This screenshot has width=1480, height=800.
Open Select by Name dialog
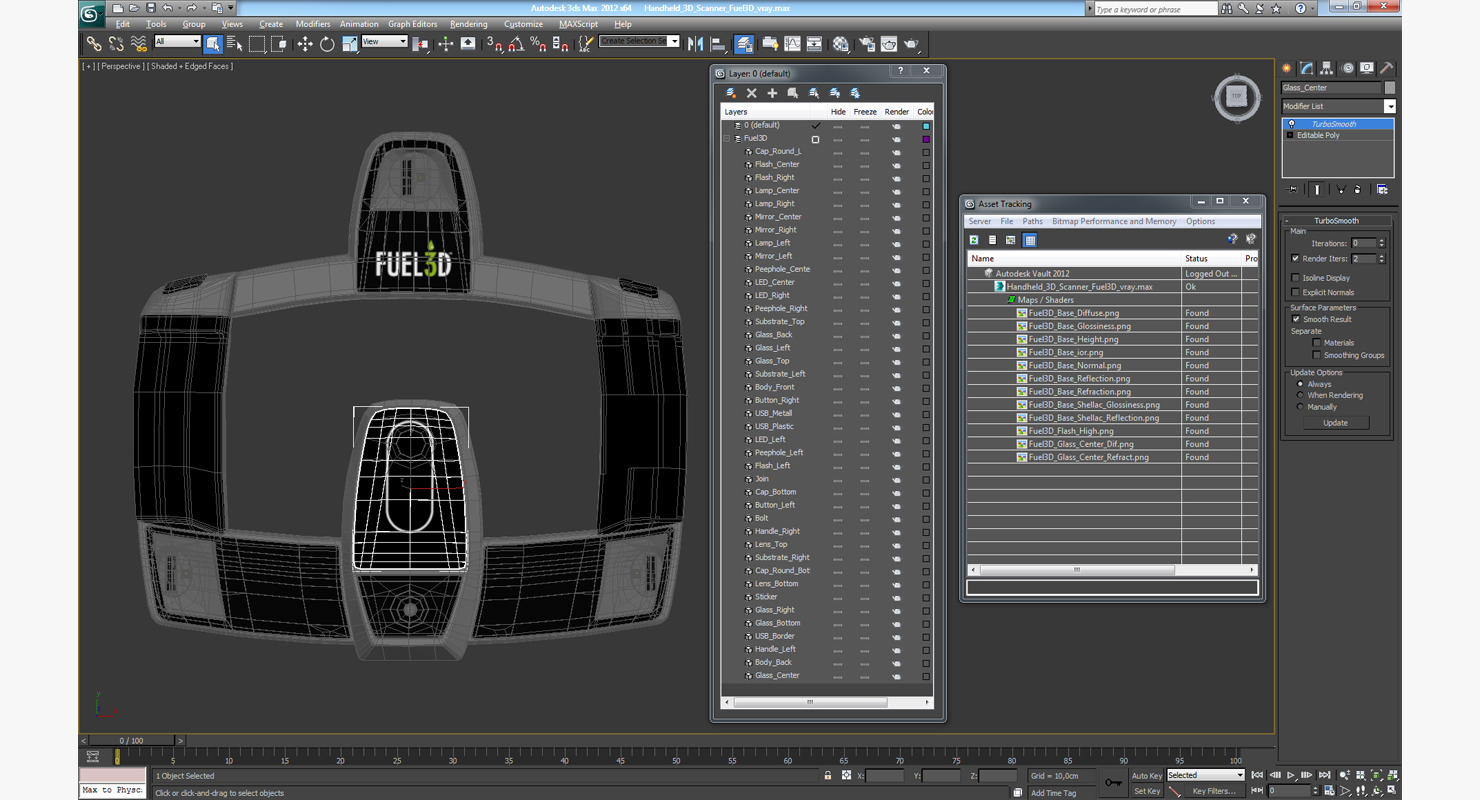click(x=235, y=44)
